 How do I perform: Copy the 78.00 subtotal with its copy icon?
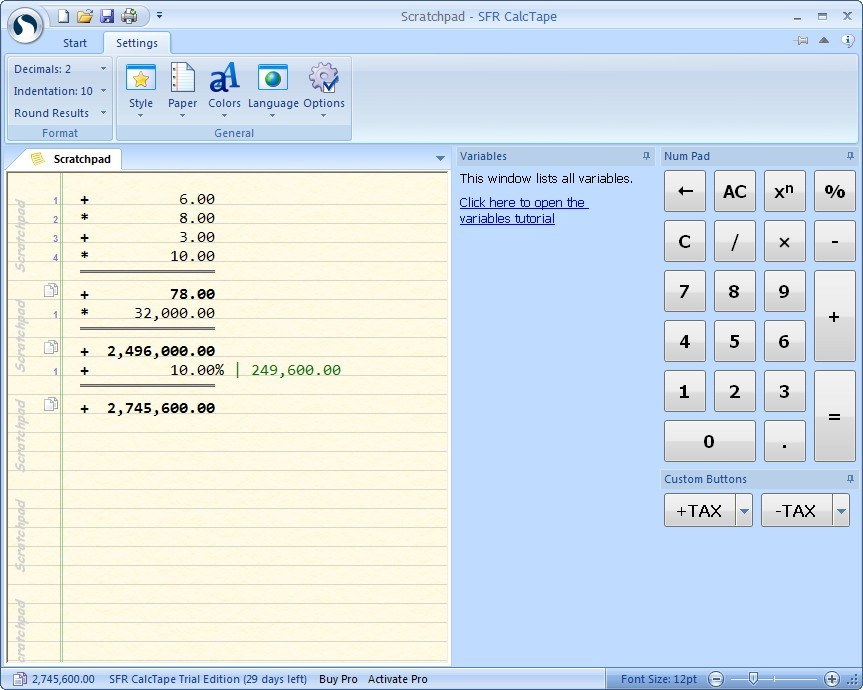tap(51, 289)
